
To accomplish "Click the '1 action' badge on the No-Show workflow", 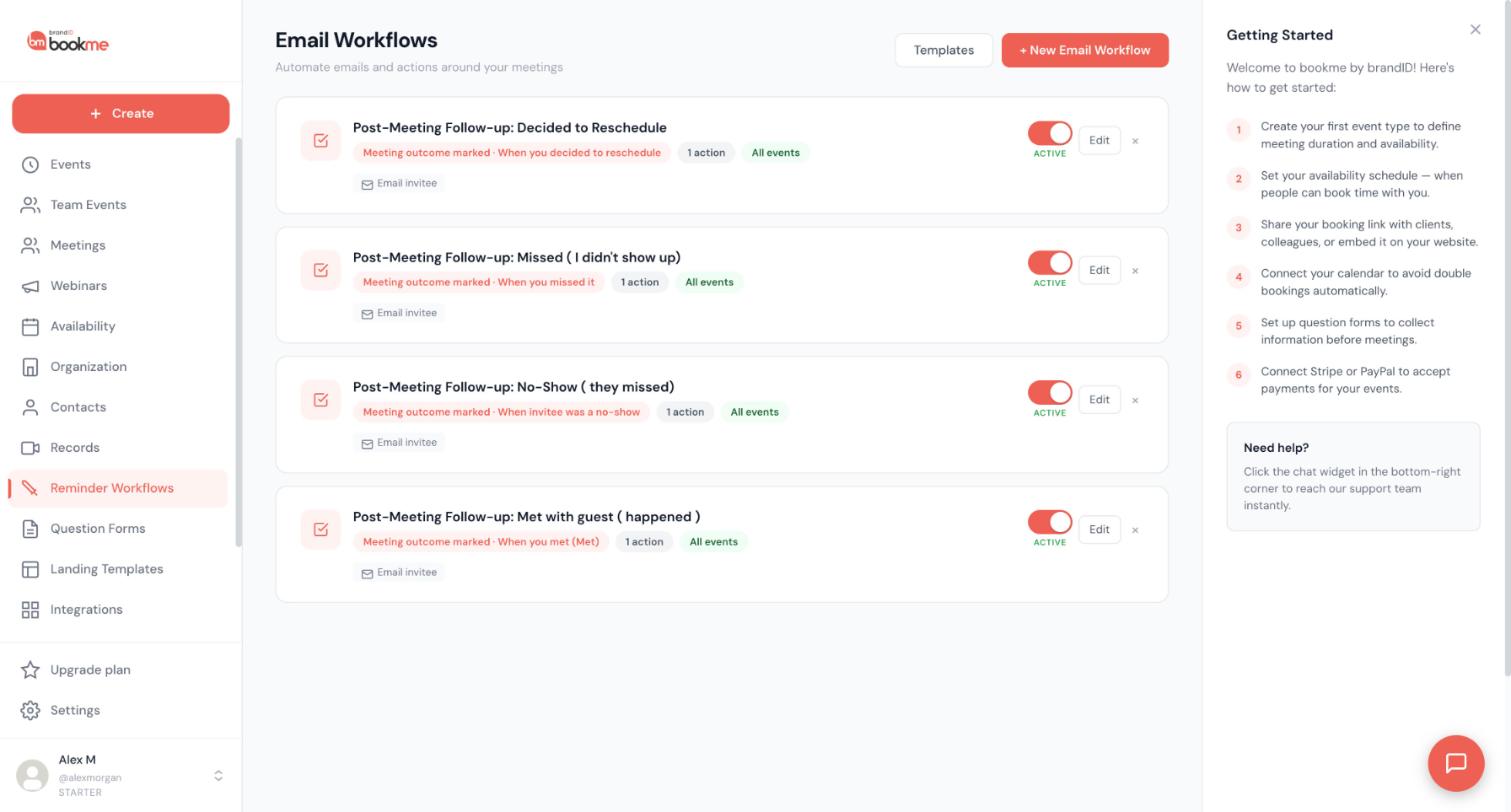I will point(685,412).
